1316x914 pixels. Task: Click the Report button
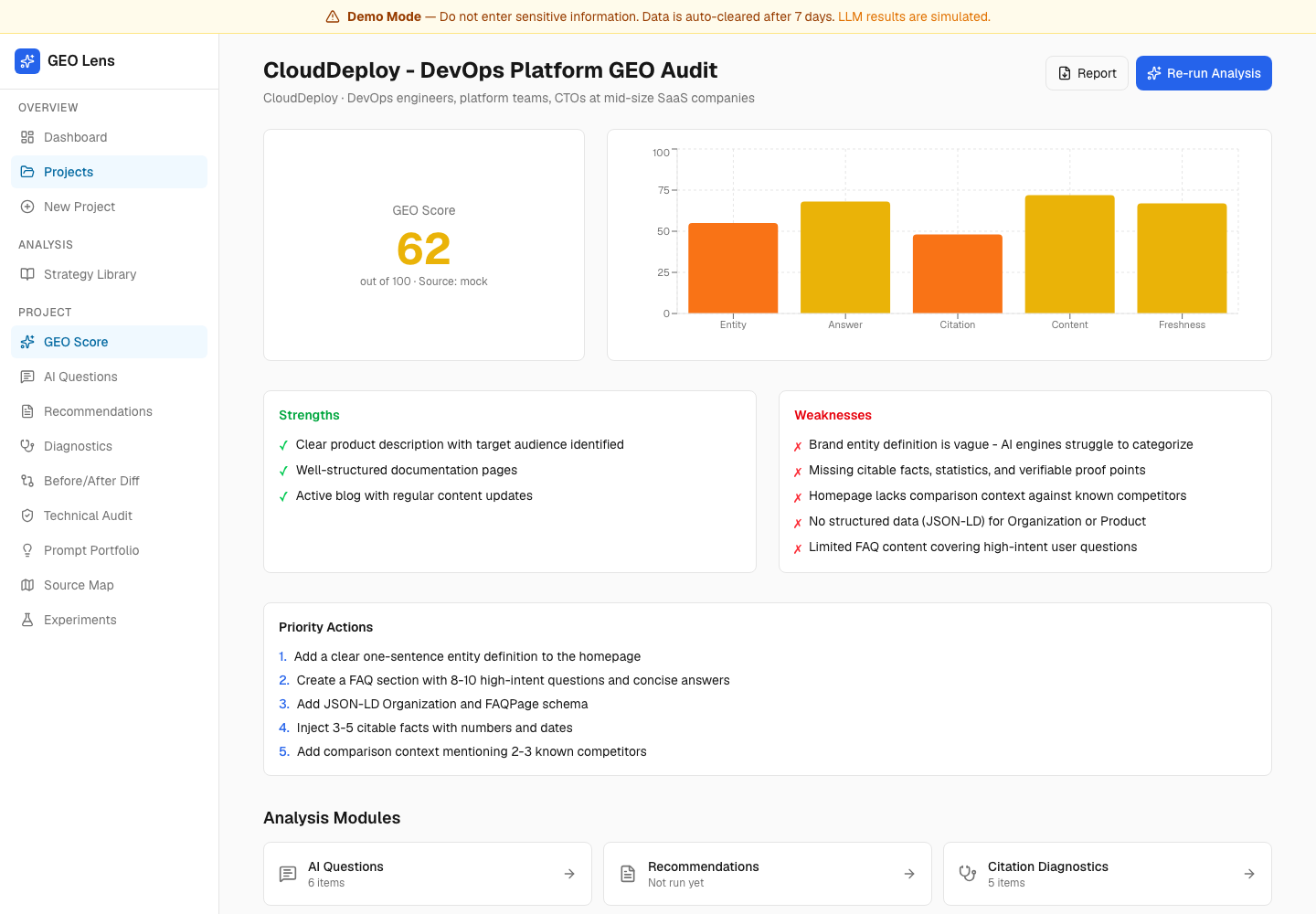pyautogui.click(x=1087, y=73)
